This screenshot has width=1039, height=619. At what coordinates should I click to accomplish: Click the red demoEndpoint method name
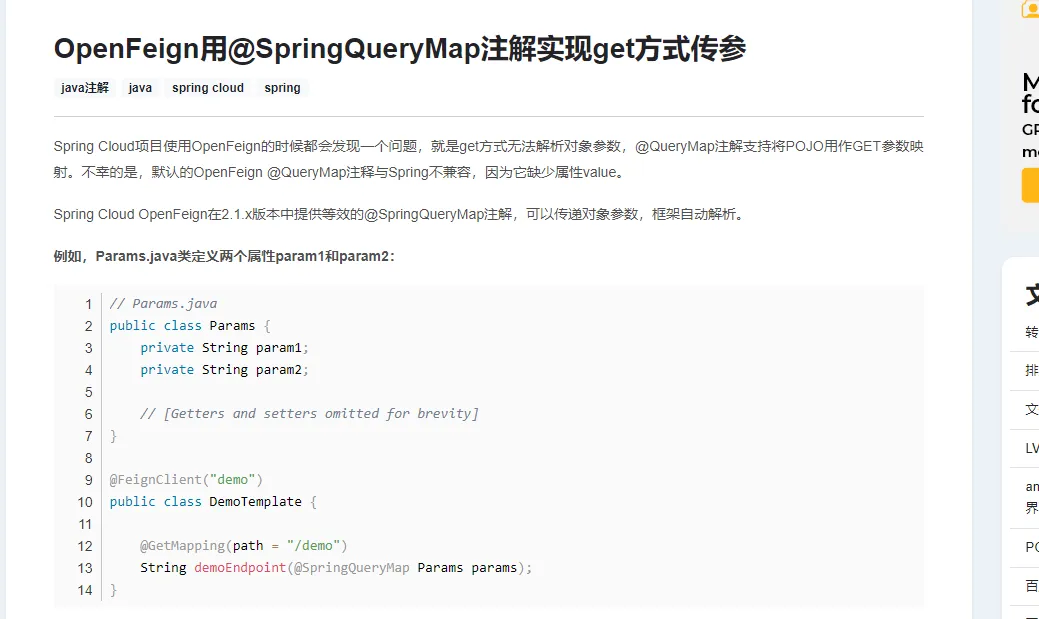point(240,567)
